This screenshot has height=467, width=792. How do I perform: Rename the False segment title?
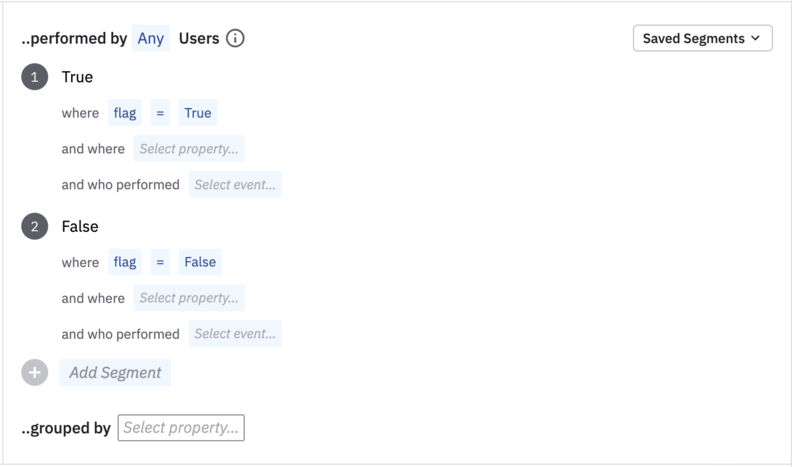[x=80, y=227]
